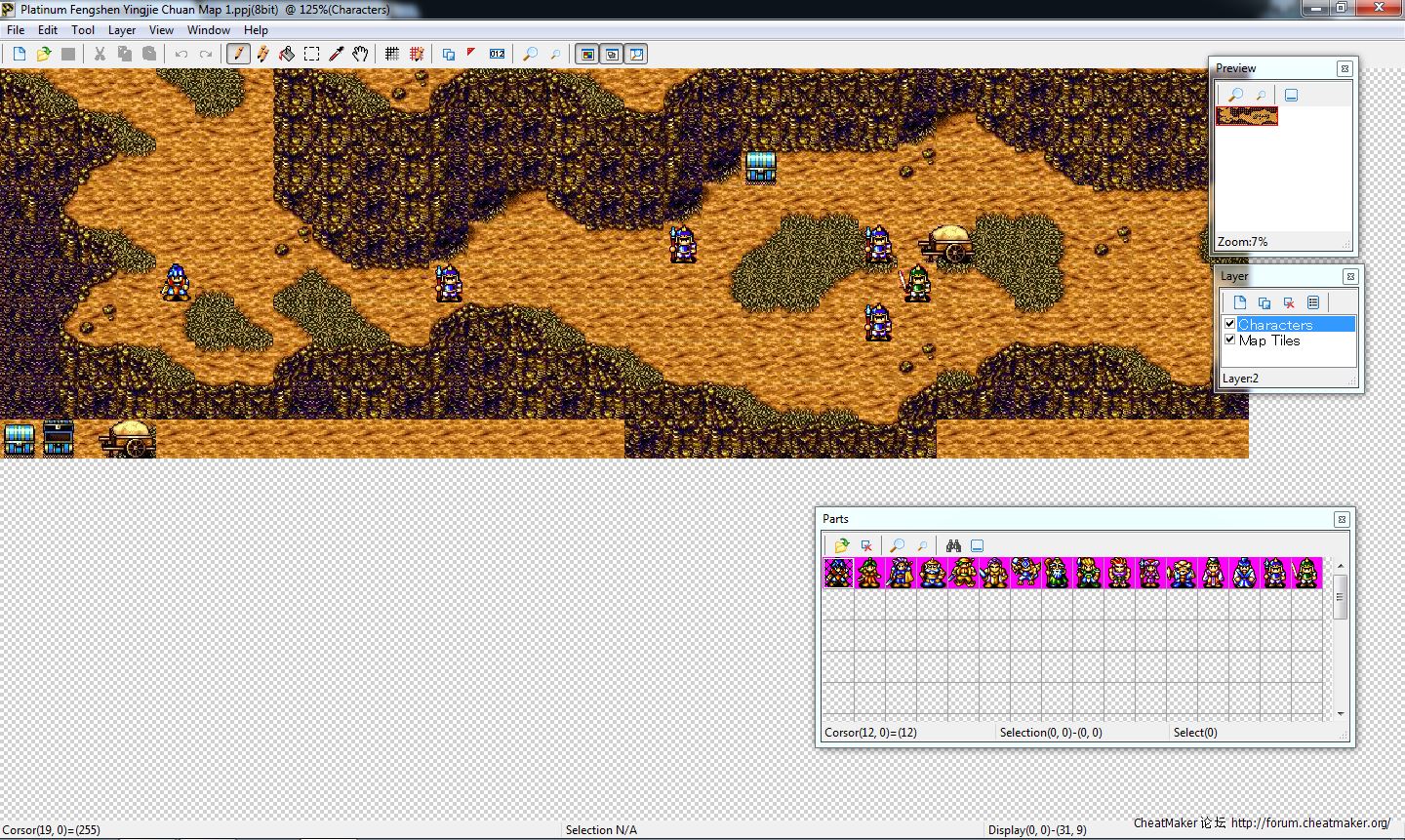Viewport: 1405px width, 840px height.
Task: Pick the eyedropper tool
Action: coord(337,55)
